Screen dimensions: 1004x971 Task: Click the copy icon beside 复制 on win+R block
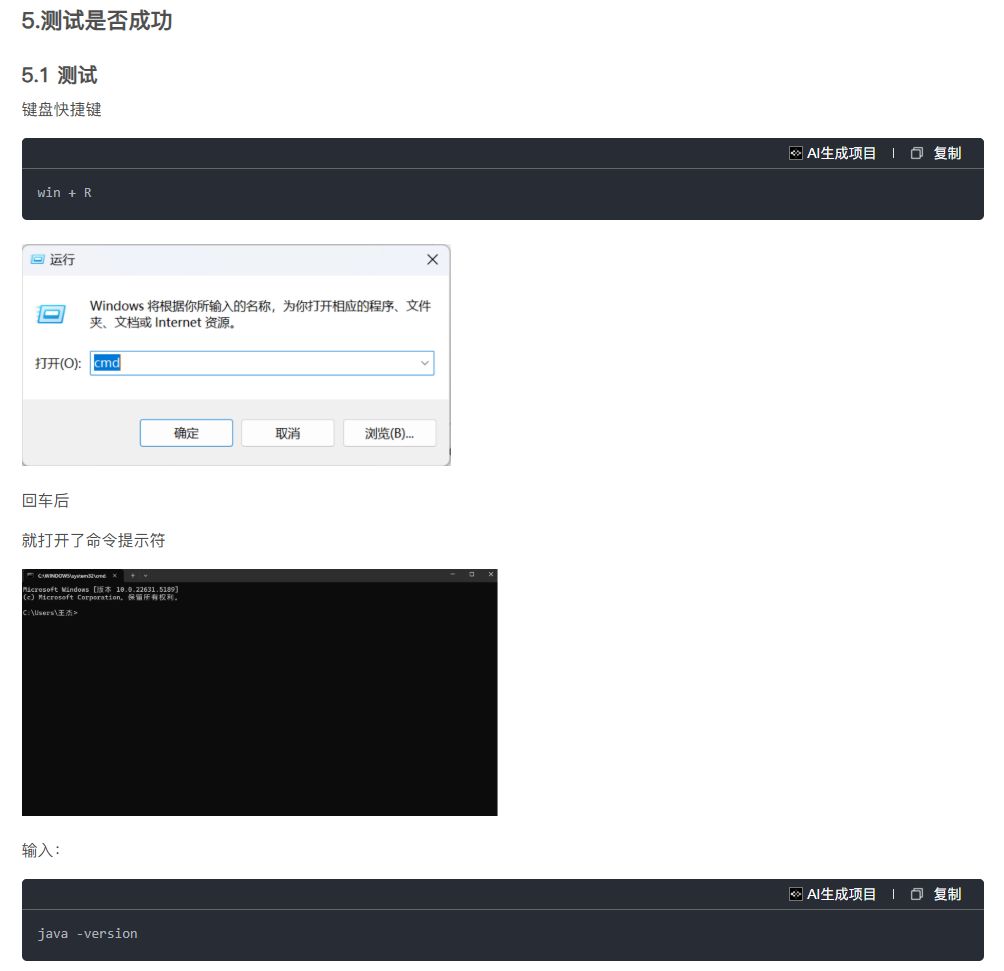917,153
